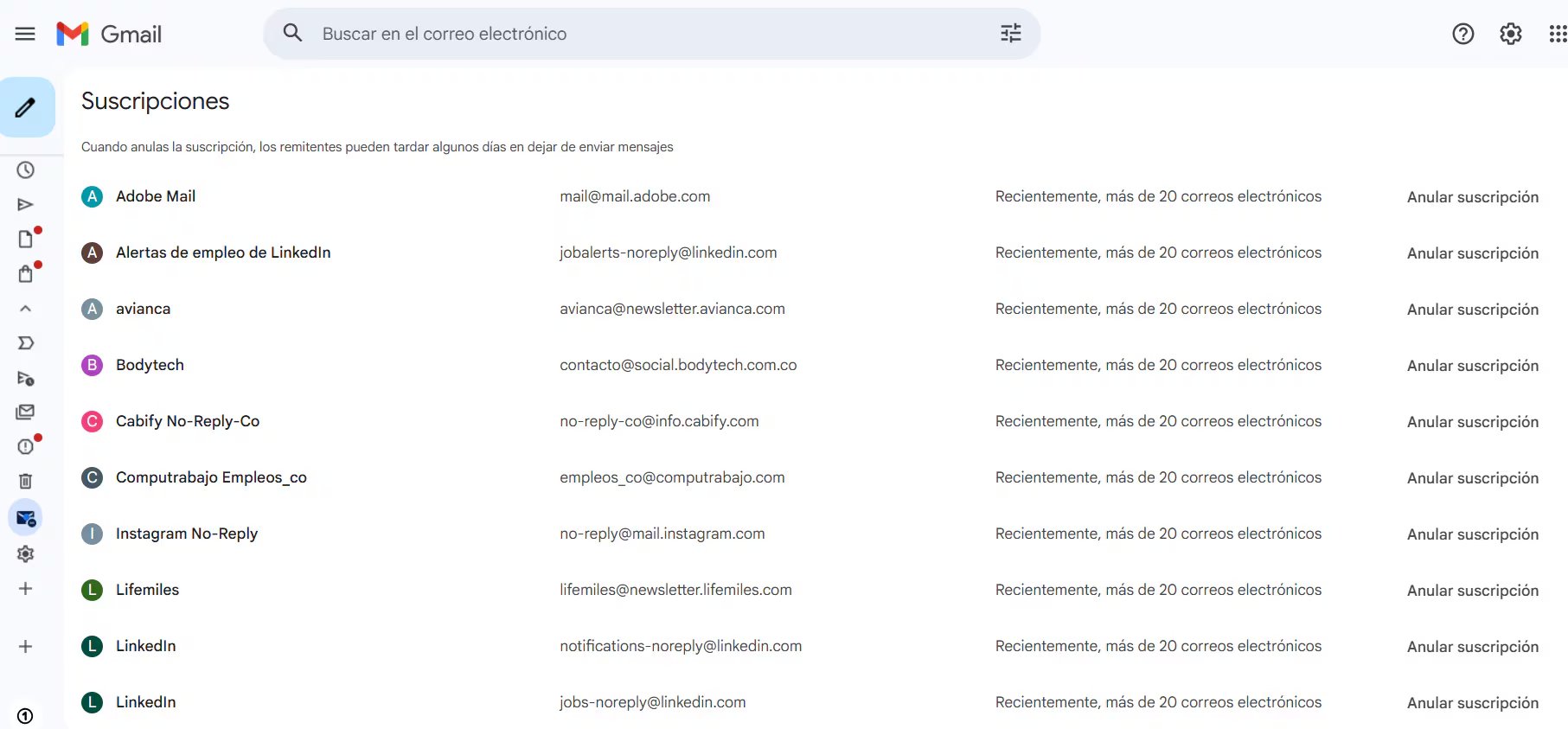Open Spam exclamation icon in sidebar

pos(26,446)
